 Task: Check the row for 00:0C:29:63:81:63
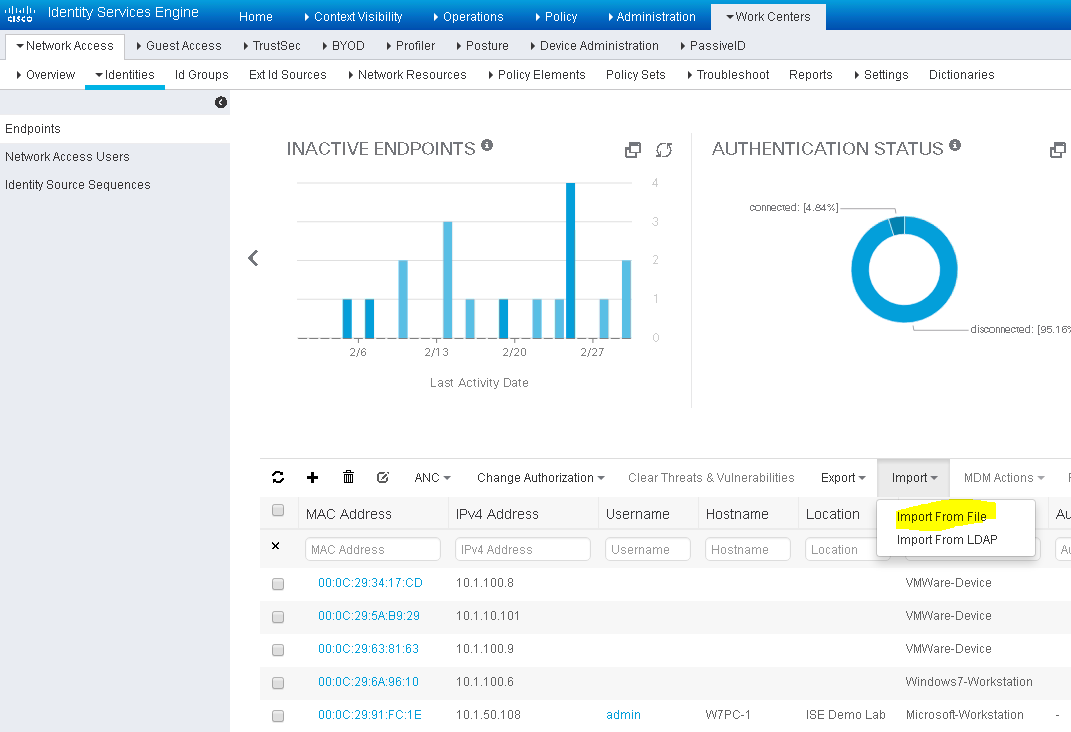[278, 650]
